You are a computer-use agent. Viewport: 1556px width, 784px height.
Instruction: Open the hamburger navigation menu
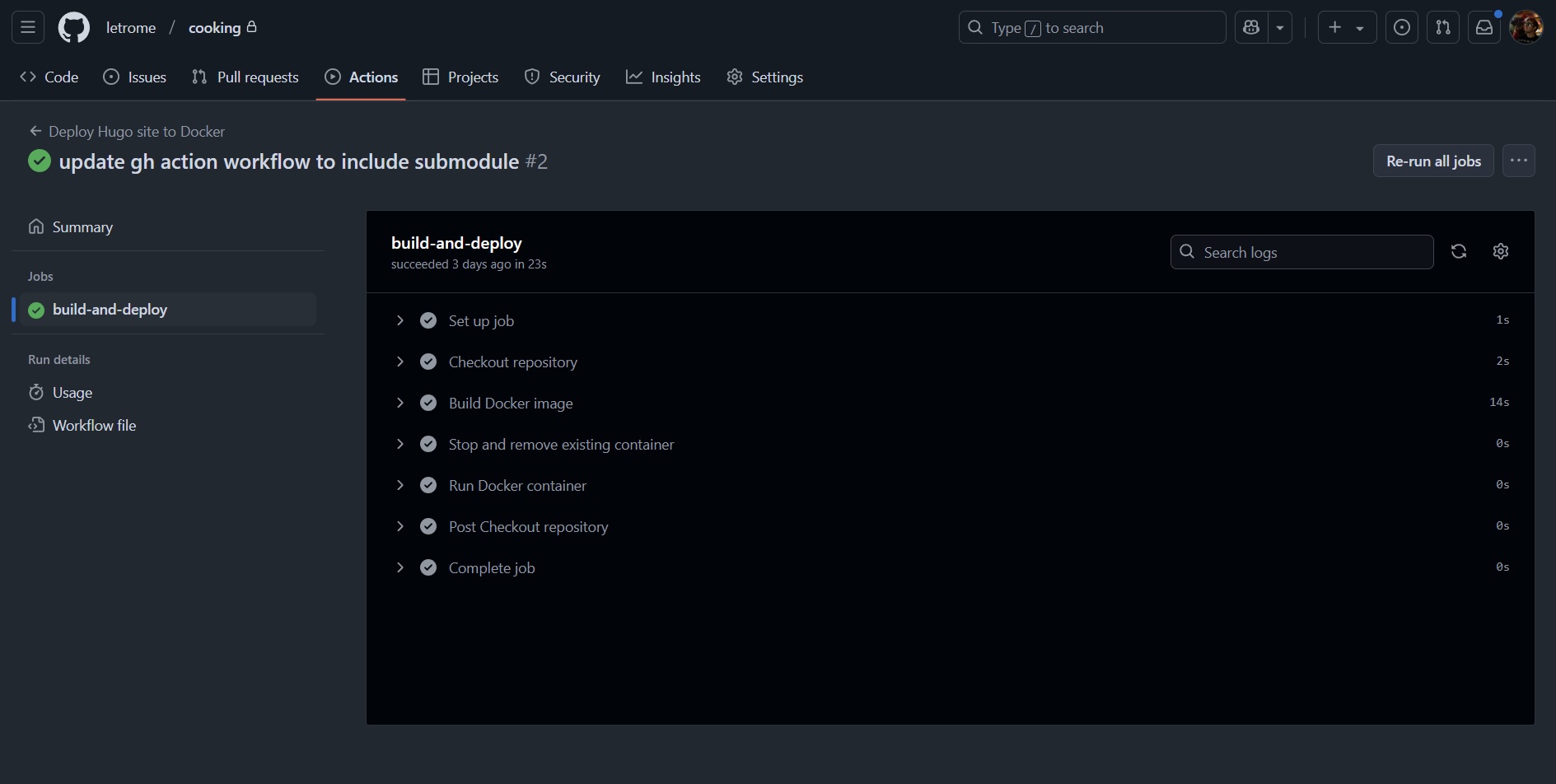coord(27,27)
